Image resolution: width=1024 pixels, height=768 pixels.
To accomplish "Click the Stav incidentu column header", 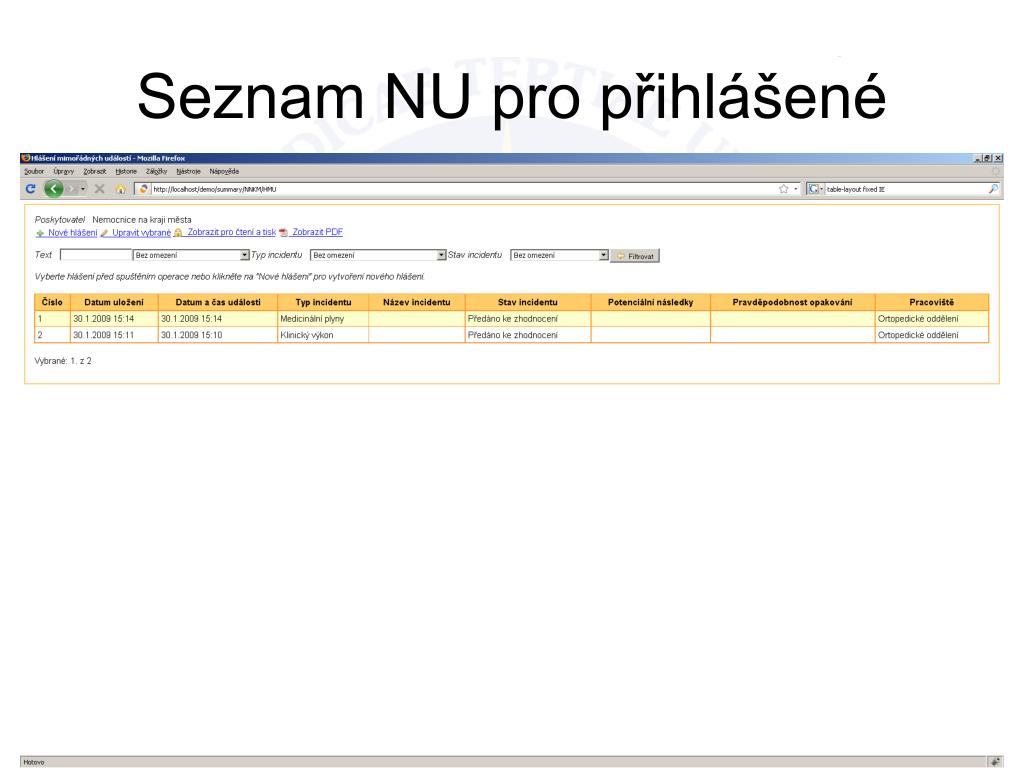I will (x=528, y=302).
